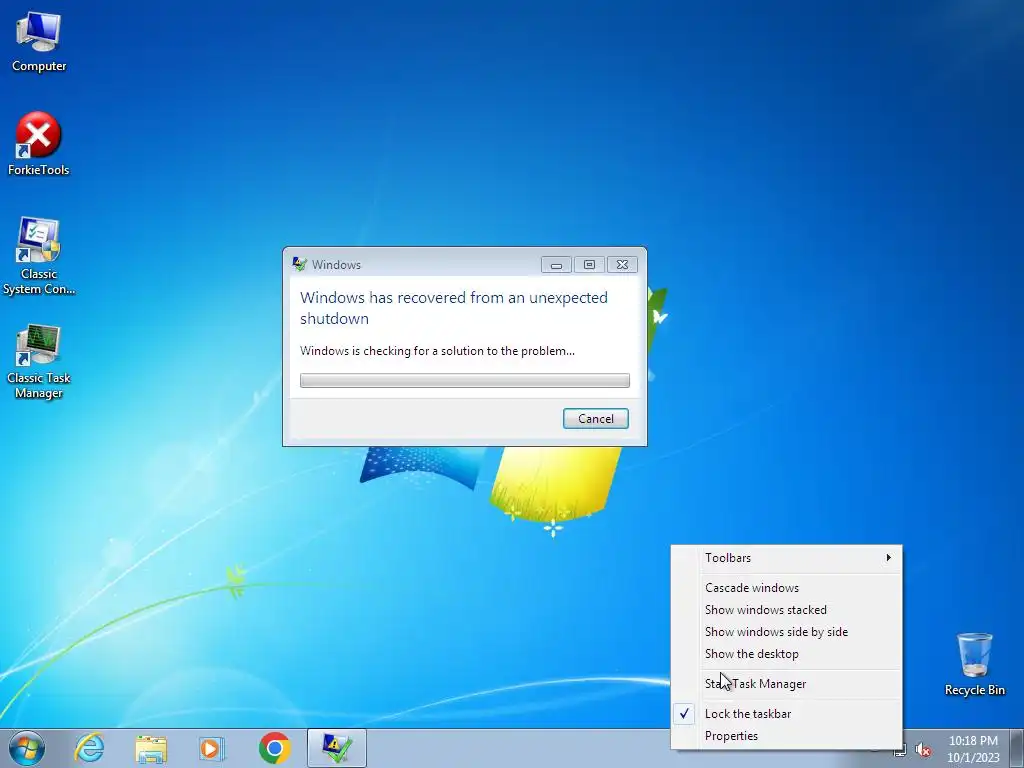This screenshot has height=768, width=1024.
Task: Click the maximize button of Windows dialog
Action: tap(589, 264)
